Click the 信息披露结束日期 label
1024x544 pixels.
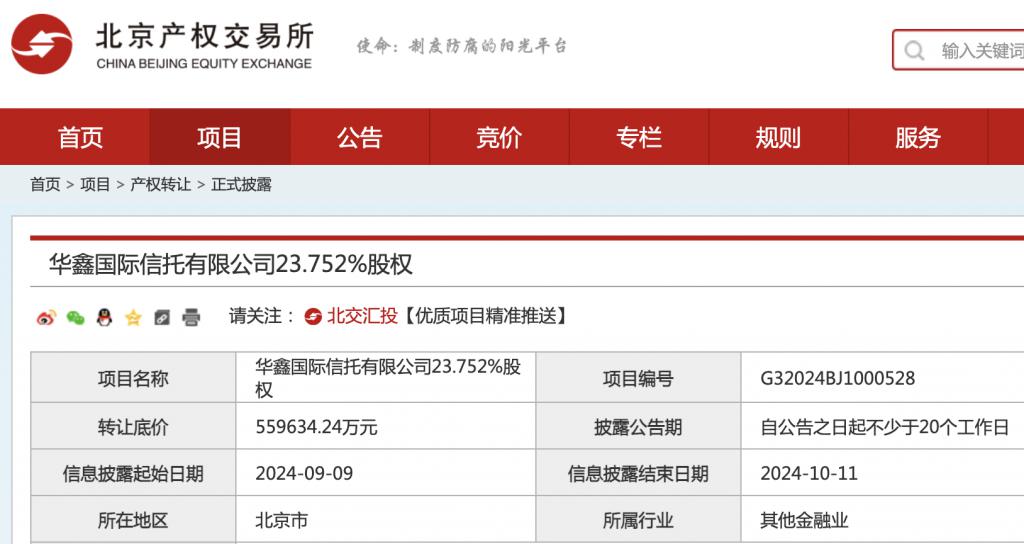[638, 473]
